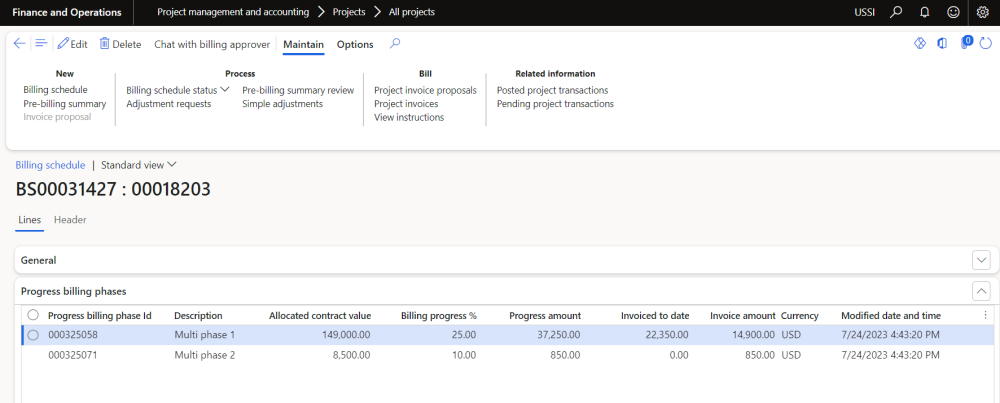This screenshot has height=403, width=1000.
Task: Click the Multi phase 2 description cell
Action: [204, 354]
